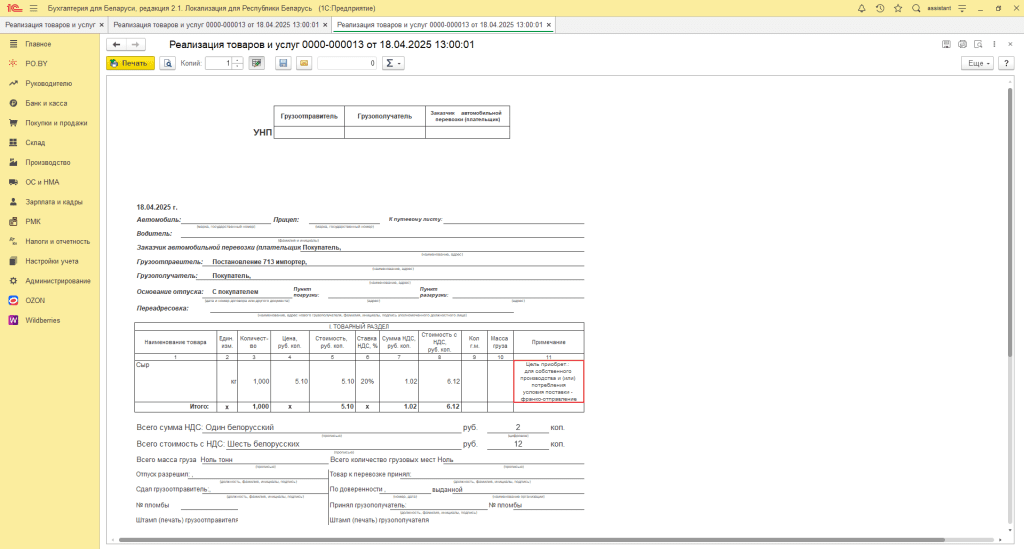The height and width of the screenshot is (549, 1024).
Task: Open help with the question mark button
Action: tap(1006, 63)
